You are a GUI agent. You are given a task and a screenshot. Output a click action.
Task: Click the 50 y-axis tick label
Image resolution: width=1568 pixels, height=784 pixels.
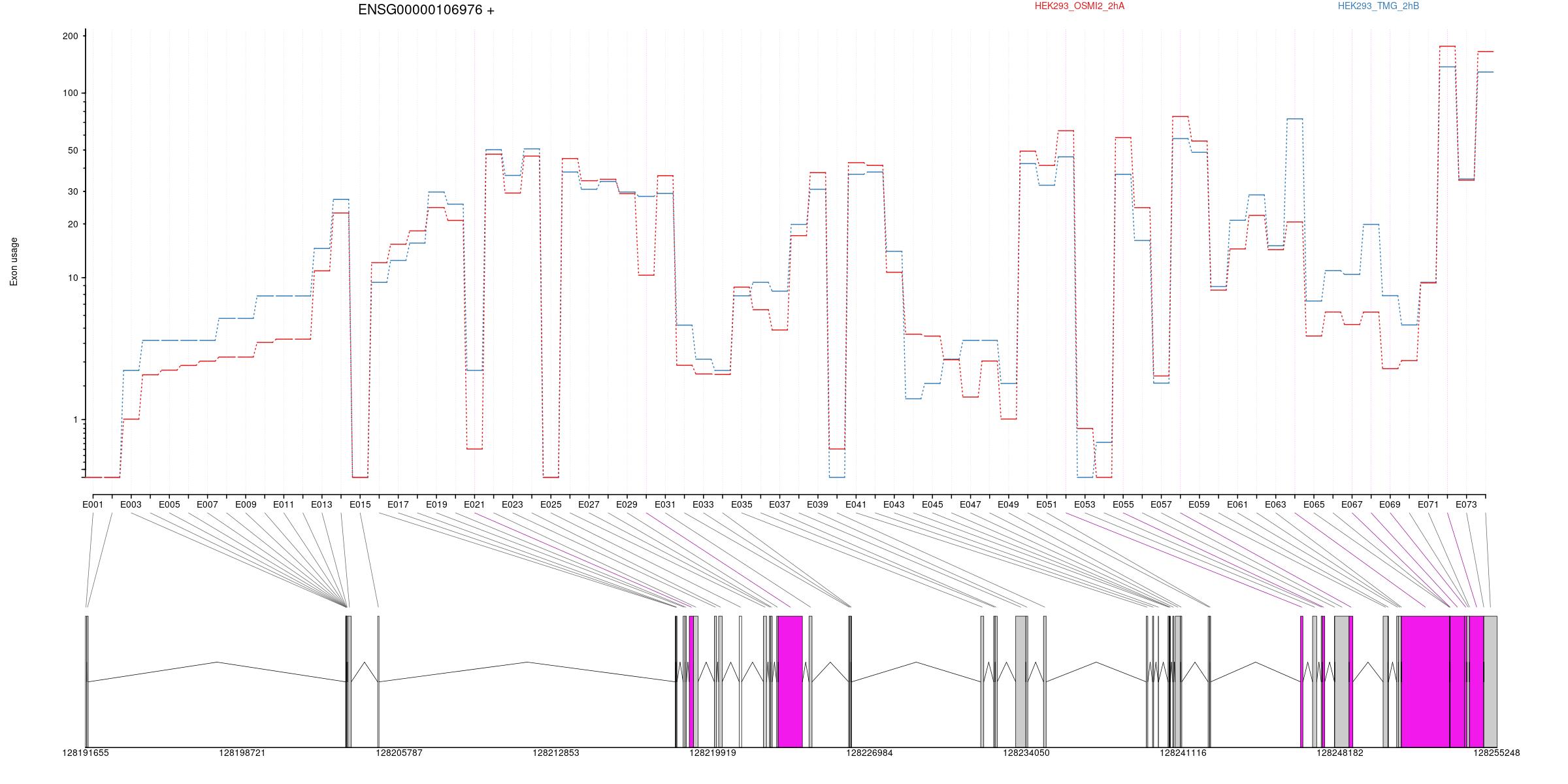[x=73, y=150]
